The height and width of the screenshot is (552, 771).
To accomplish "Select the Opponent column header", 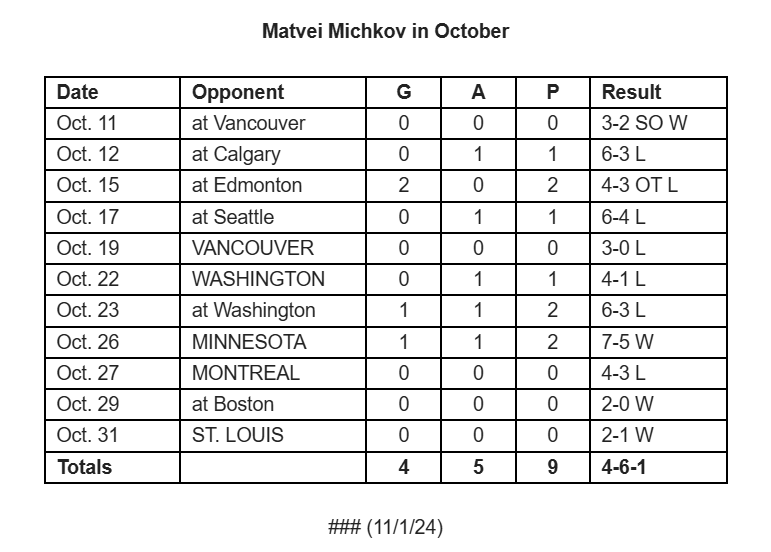I will pos(273,92).
